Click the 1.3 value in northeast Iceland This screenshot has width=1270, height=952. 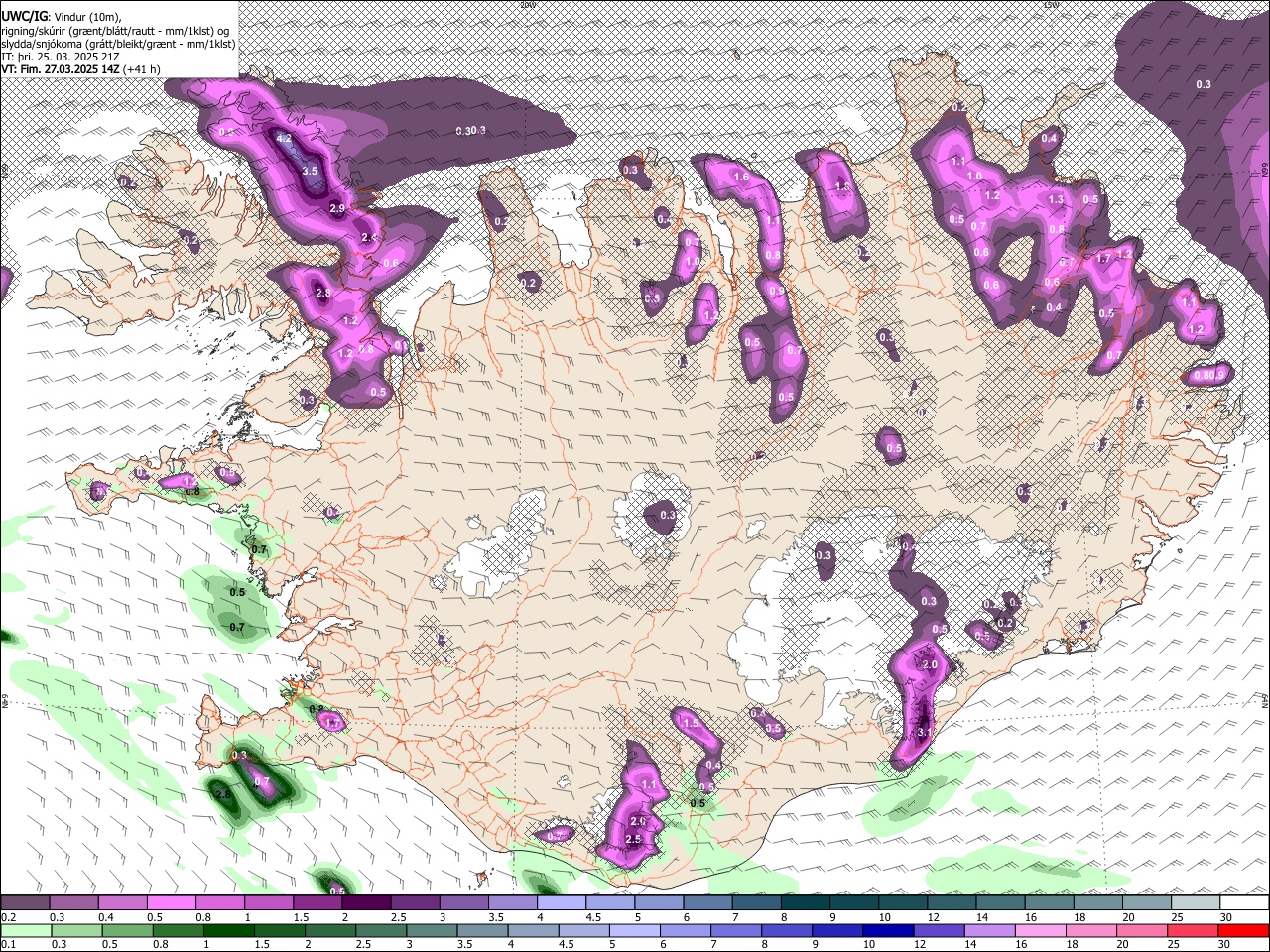click(x=1056, y=199)
